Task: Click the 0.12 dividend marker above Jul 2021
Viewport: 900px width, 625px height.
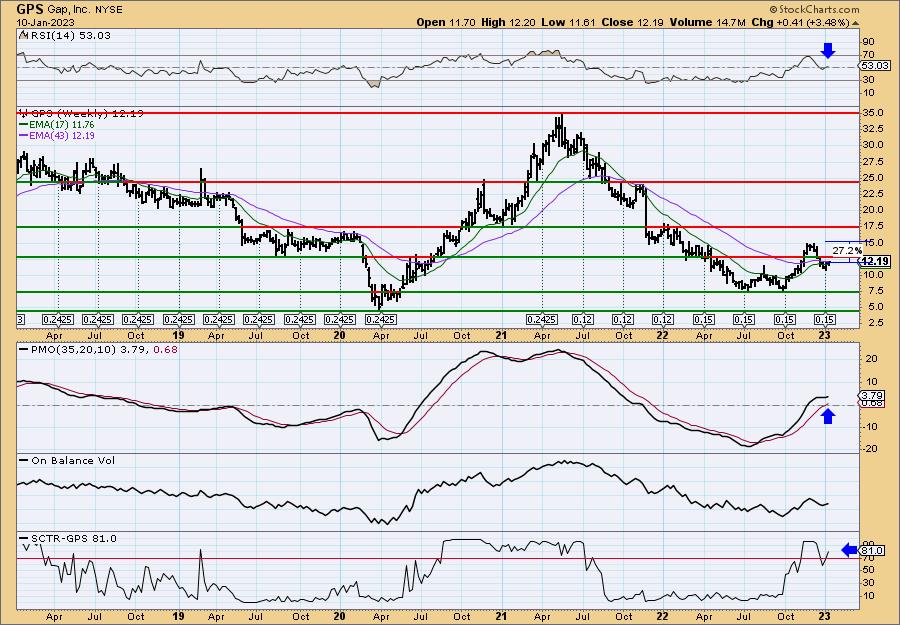Action: pyautogui.click(x=583, y=320)
